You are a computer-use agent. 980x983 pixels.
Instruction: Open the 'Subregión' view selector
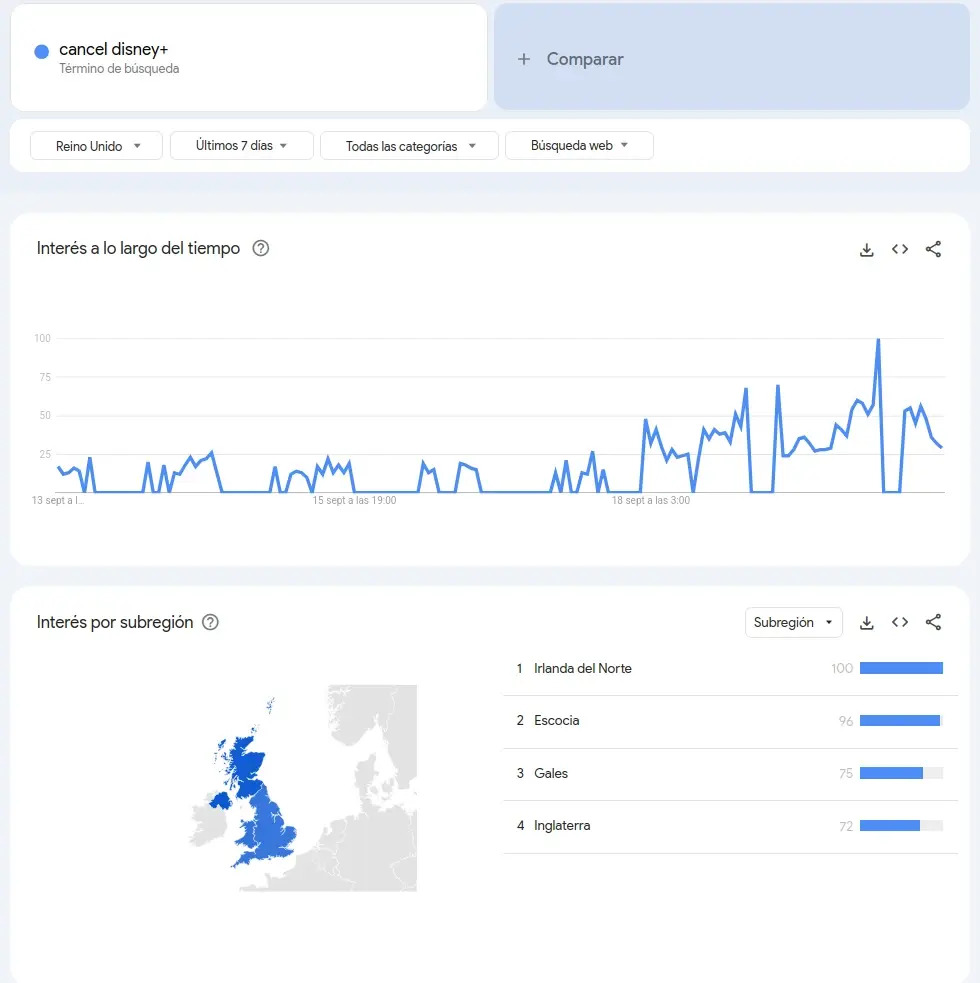coord(793,622)
